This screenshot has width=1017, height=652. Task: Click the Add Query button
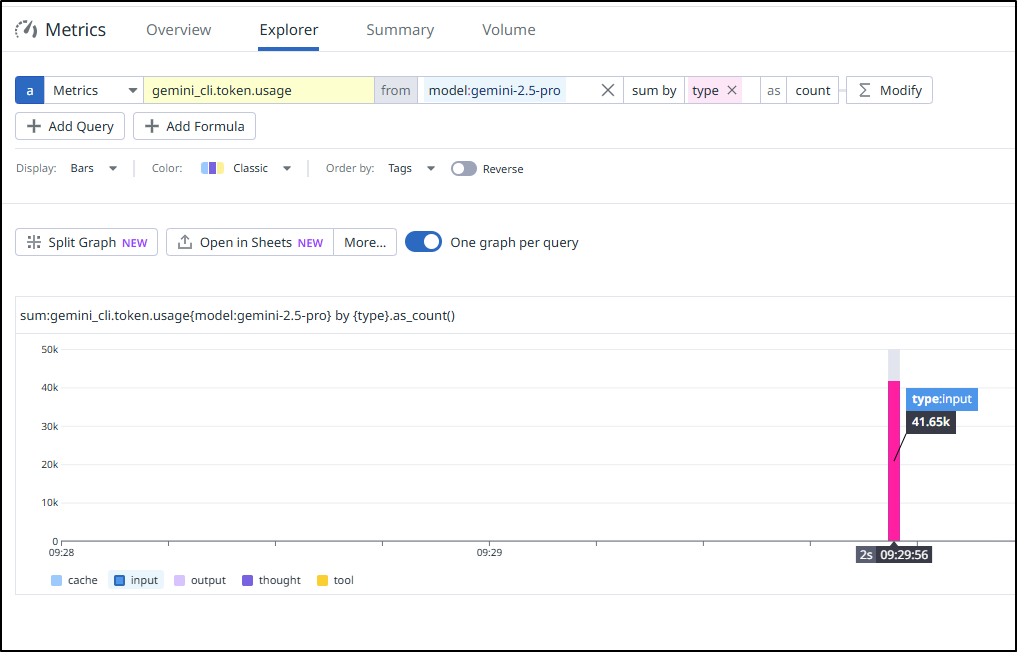70,126
